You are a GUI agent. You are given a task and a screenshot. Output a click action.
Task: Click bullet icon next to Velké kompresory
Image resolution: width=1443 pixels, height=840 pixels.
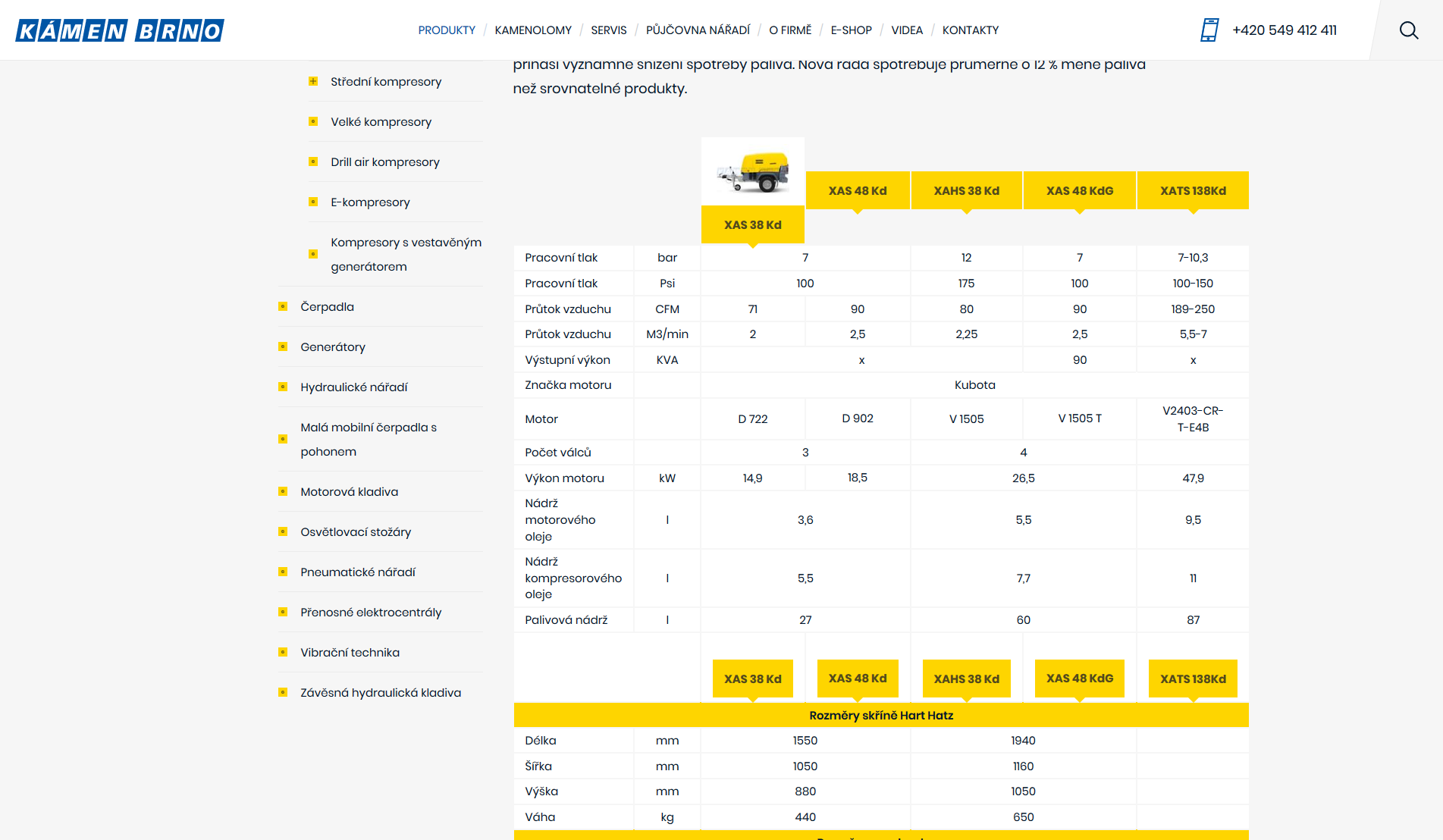click(313, 121)
